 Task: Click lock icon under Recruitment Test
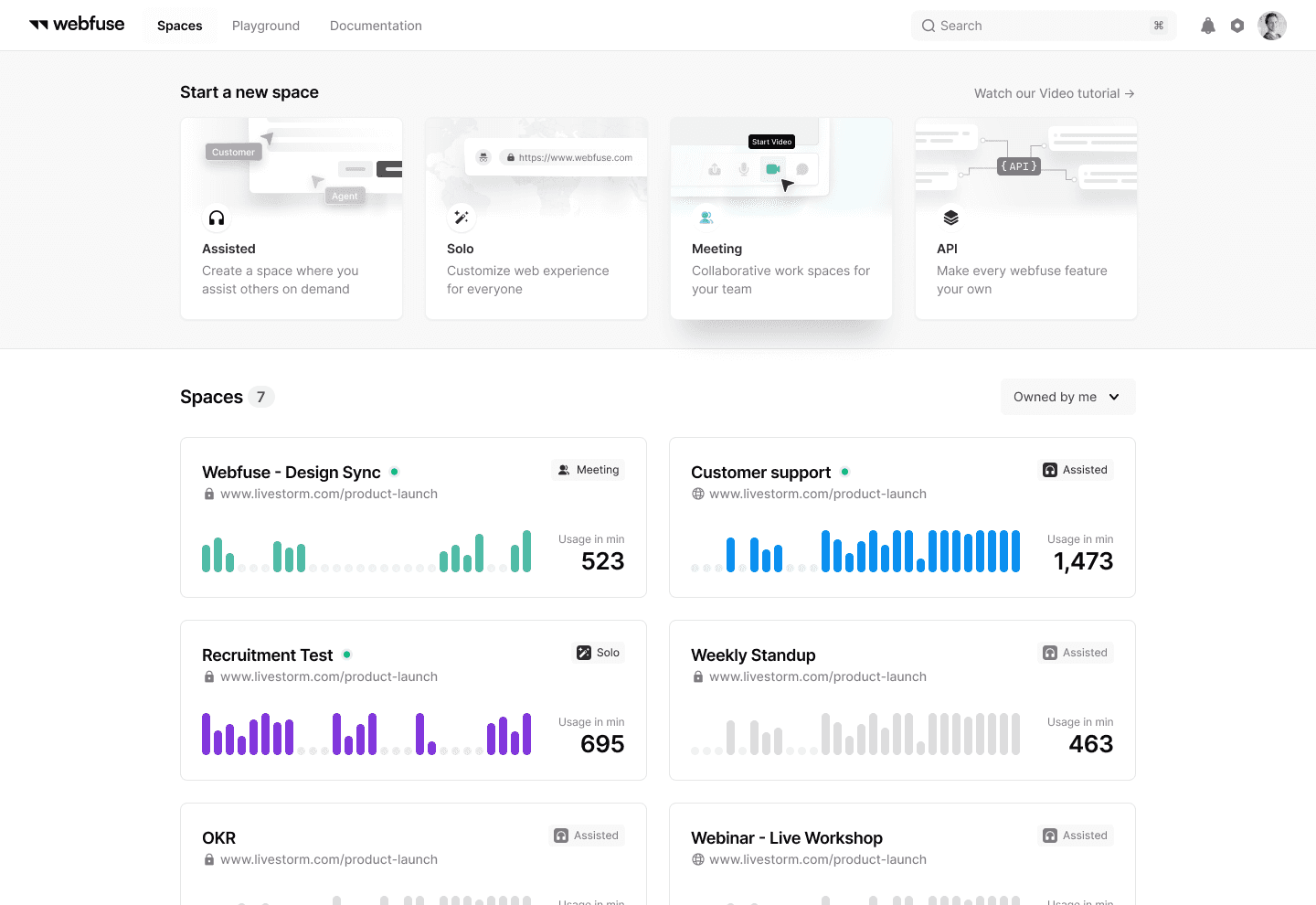(x=209, y=676)
